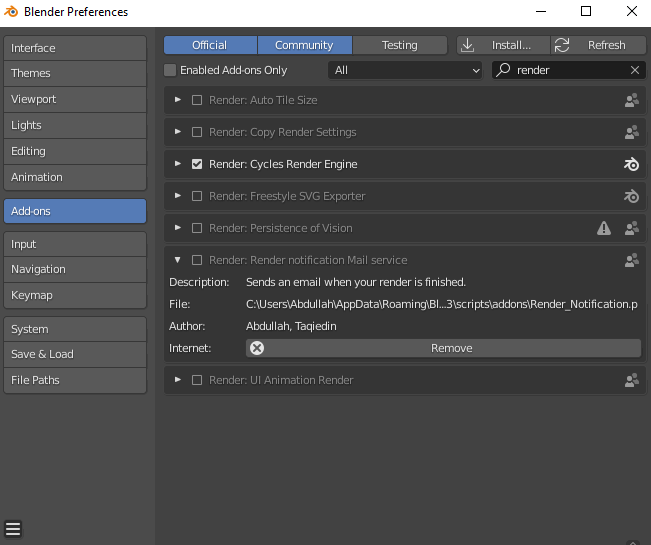Toggle Official add-ons filter
This screenshot has height=545, width=651.
click(210, 45)
